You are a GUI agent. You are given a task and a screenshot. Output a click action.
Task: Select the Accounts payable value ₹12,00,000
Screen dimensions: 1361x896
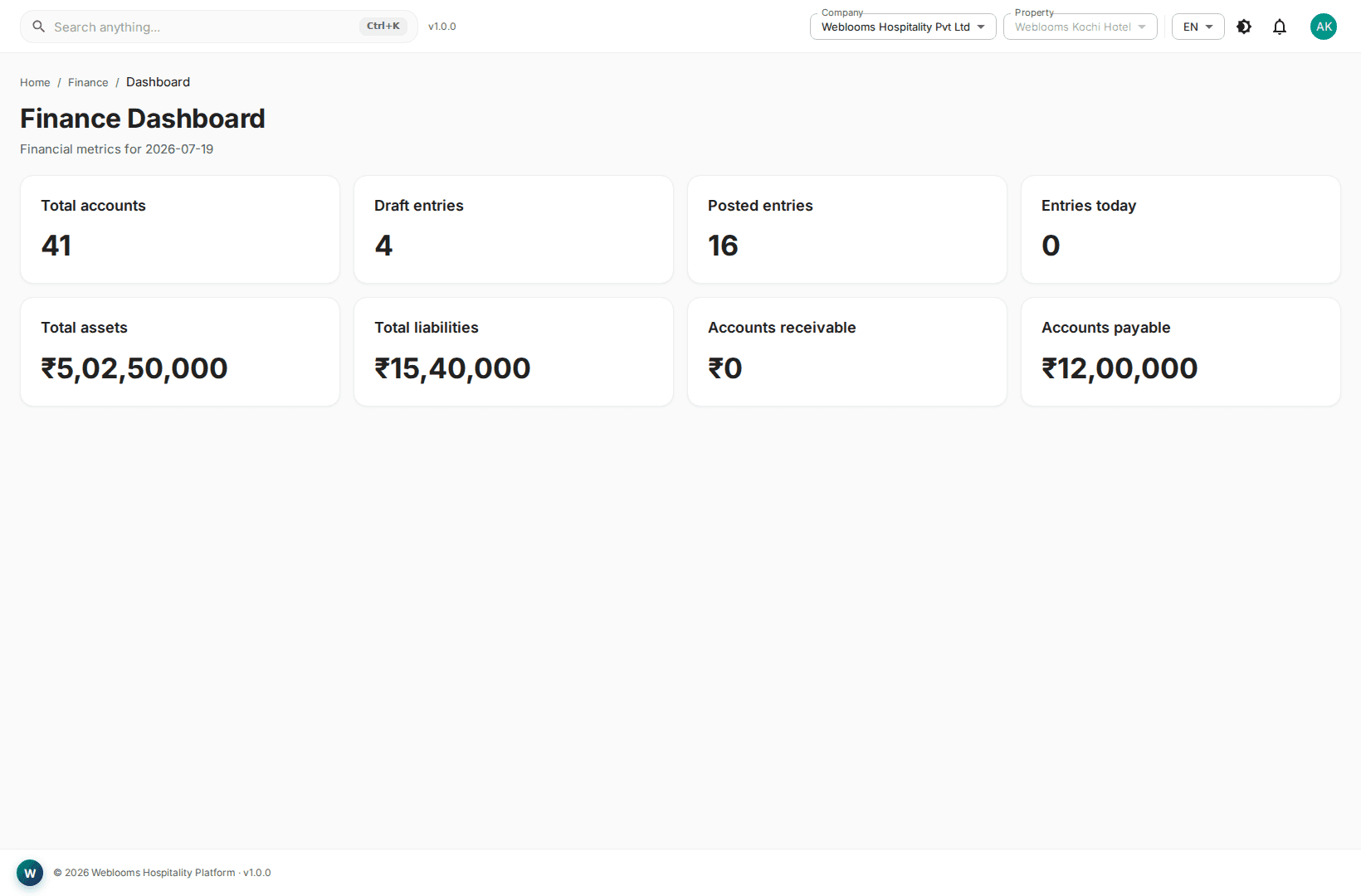[x=1120, y=368]
